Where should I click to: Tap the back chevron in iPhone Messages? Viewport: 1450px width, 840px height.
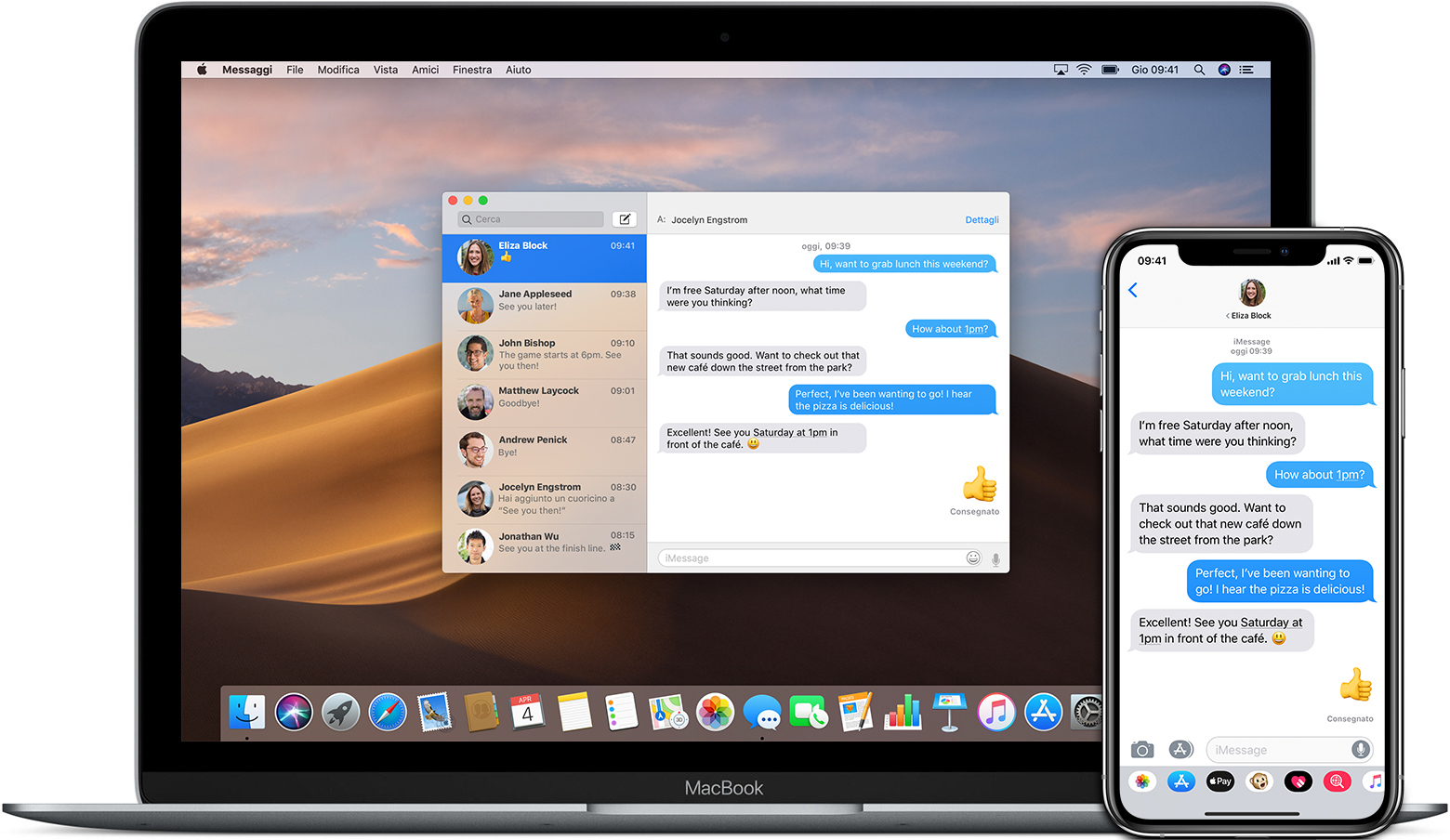coord(1132,289)
